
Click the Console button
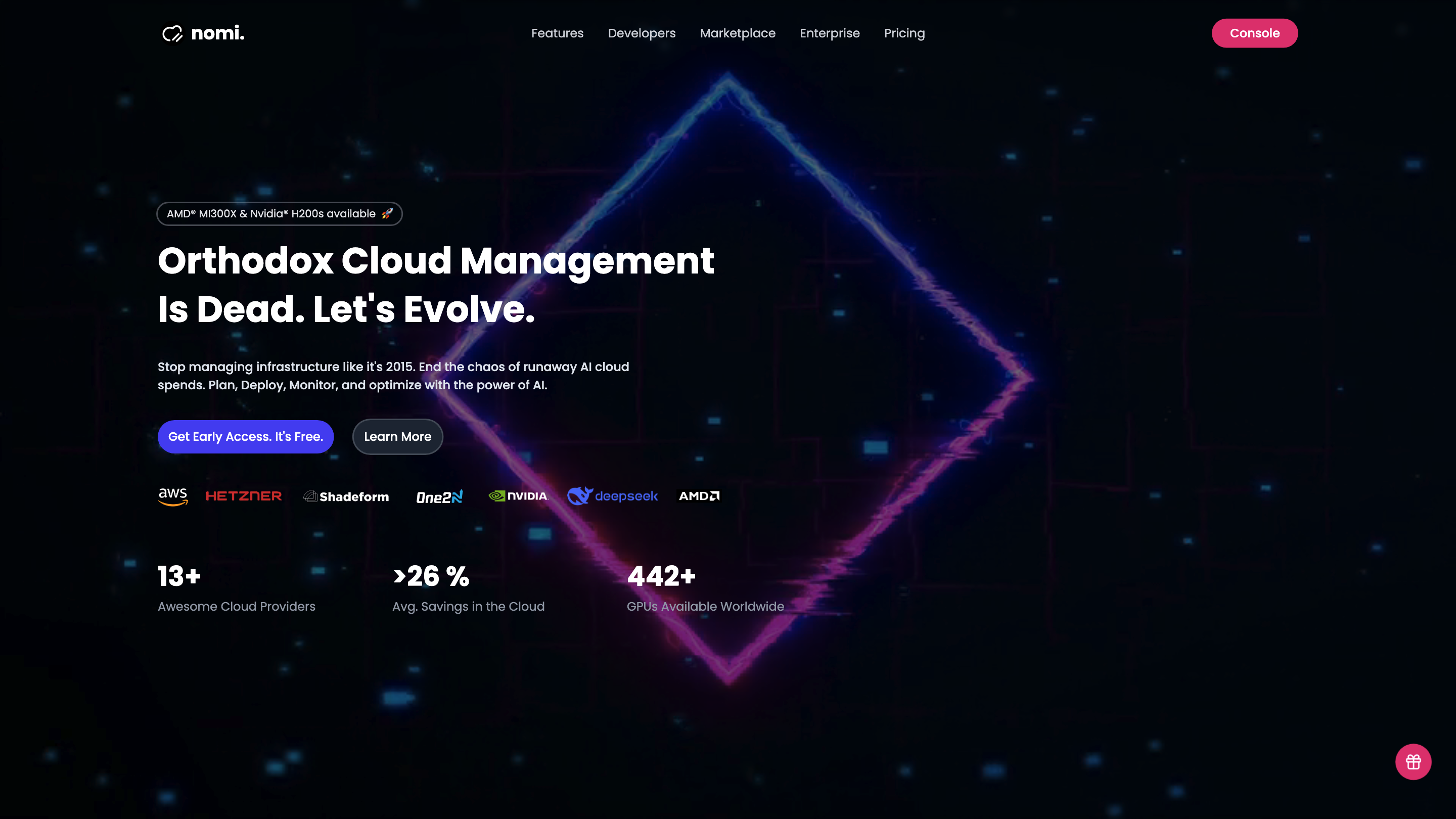[x=1254, y=33]
